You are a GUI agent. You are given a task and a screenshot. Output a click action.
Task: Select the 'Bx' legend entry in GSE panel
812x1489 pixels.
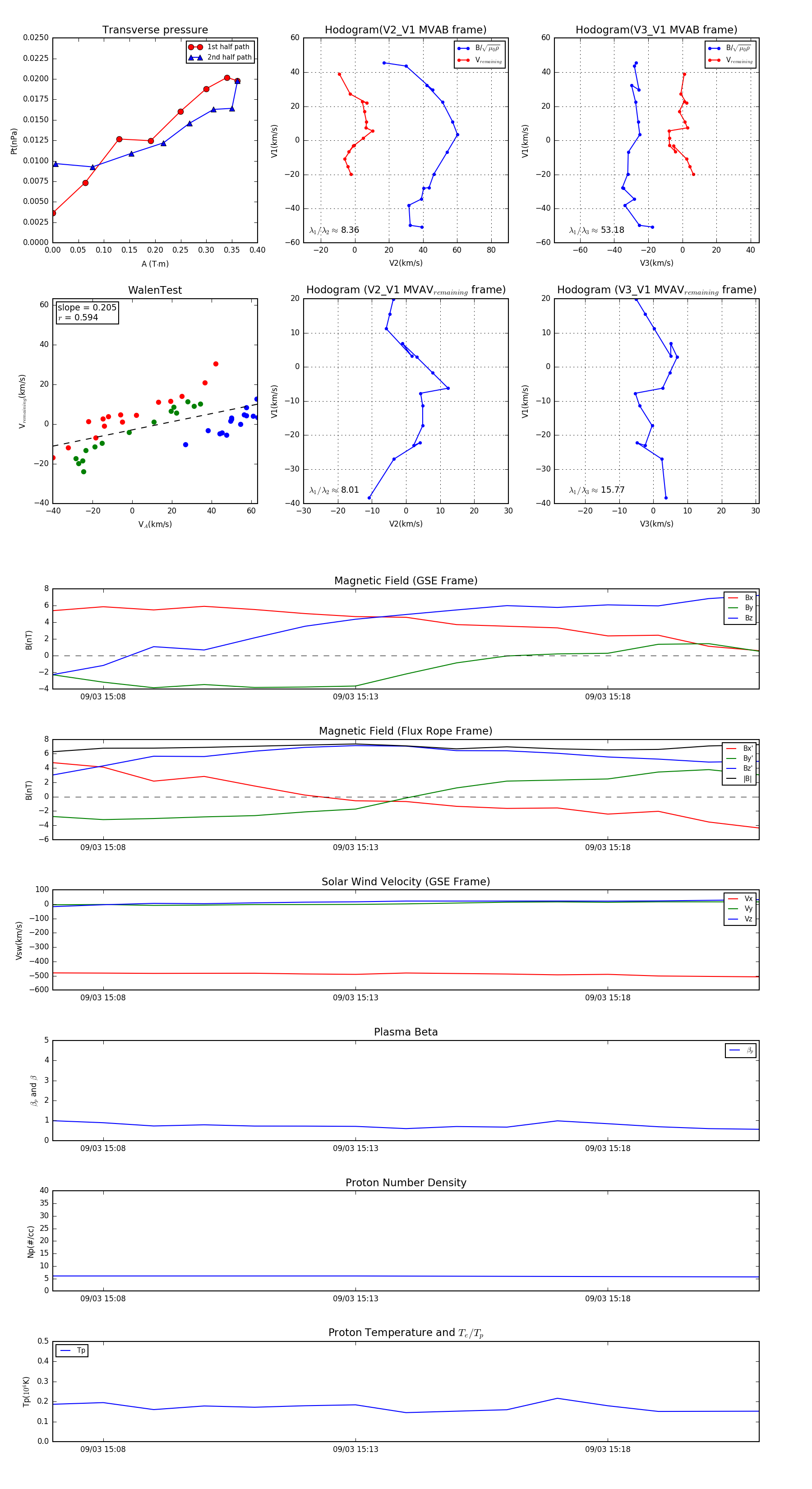coord(741,598)
